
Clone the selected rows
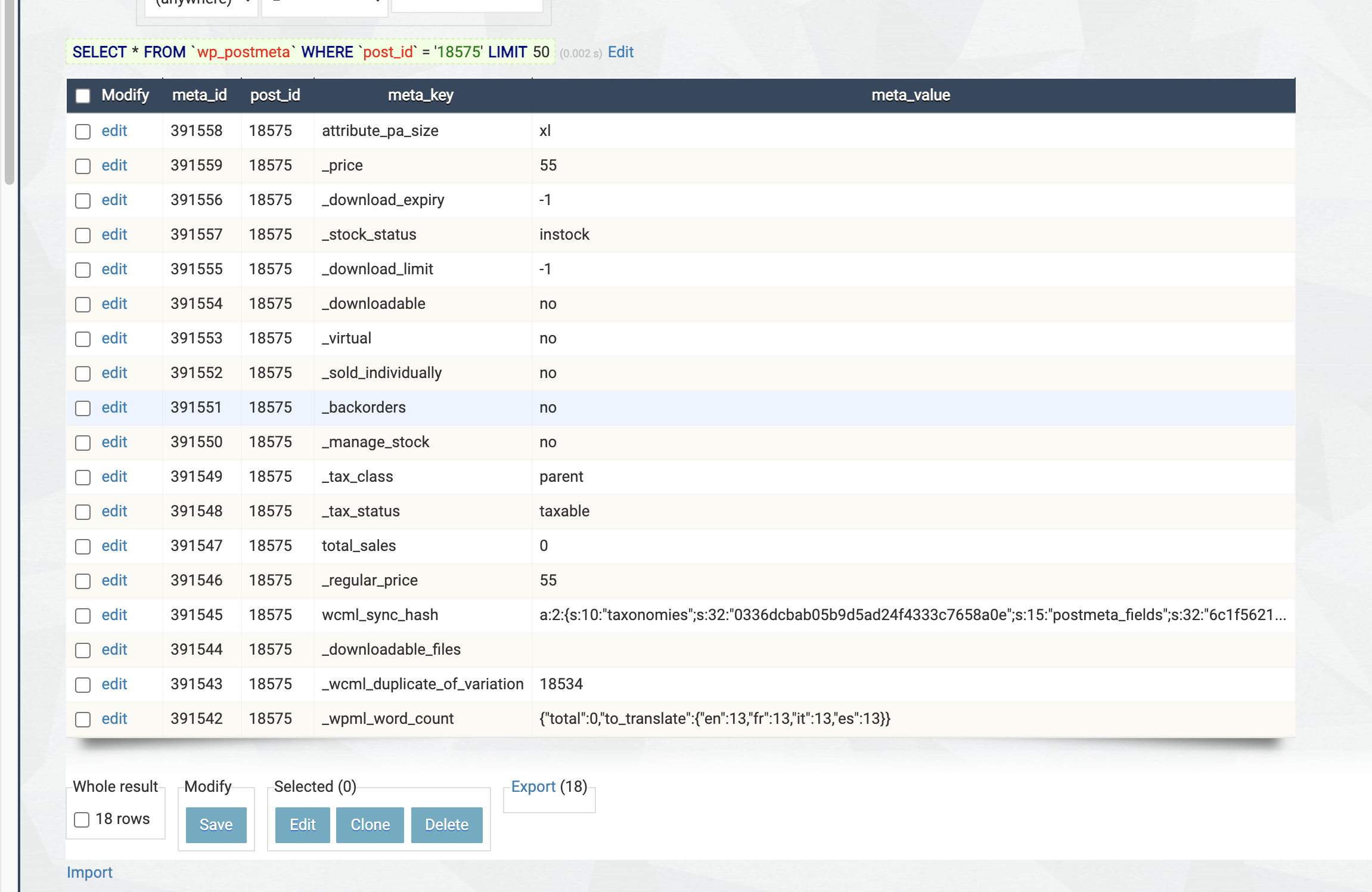370,825
